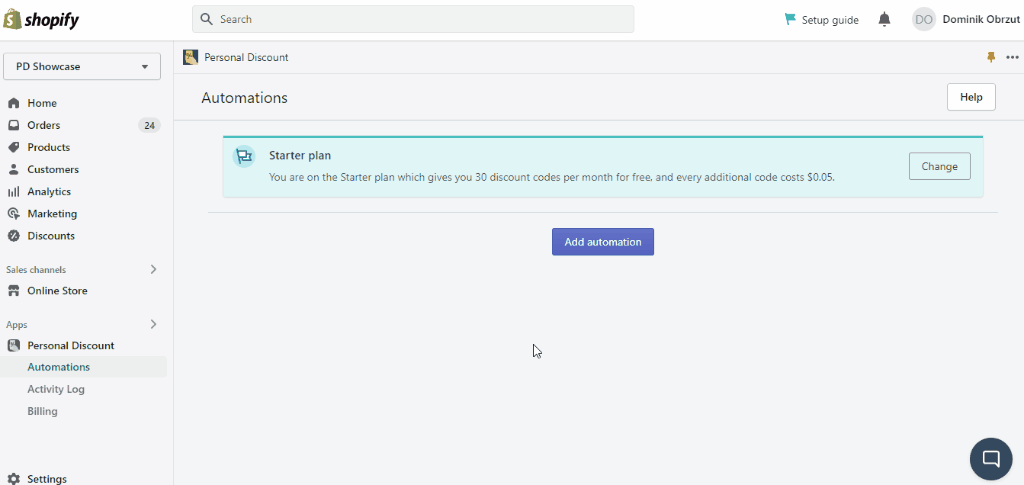Viewport: 1024px width, 485px height.
Task: Expand the Apps section chevron
Action: [x=153, y=324]
